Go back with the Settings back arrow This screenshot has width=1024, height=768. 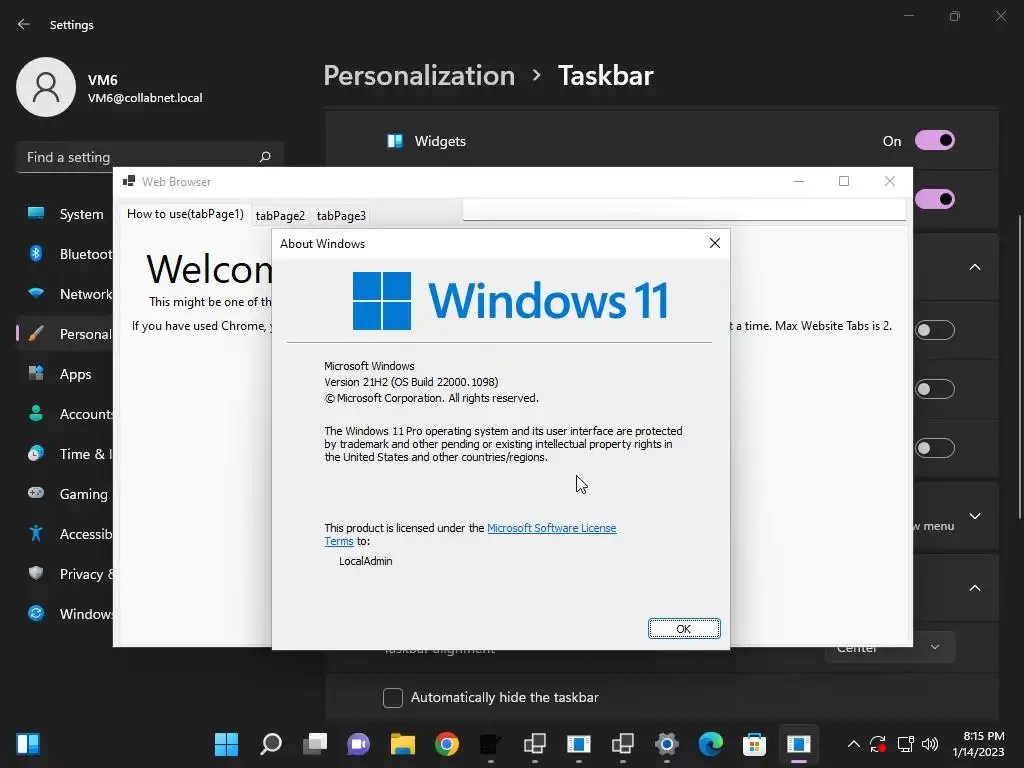click(24, 24)
